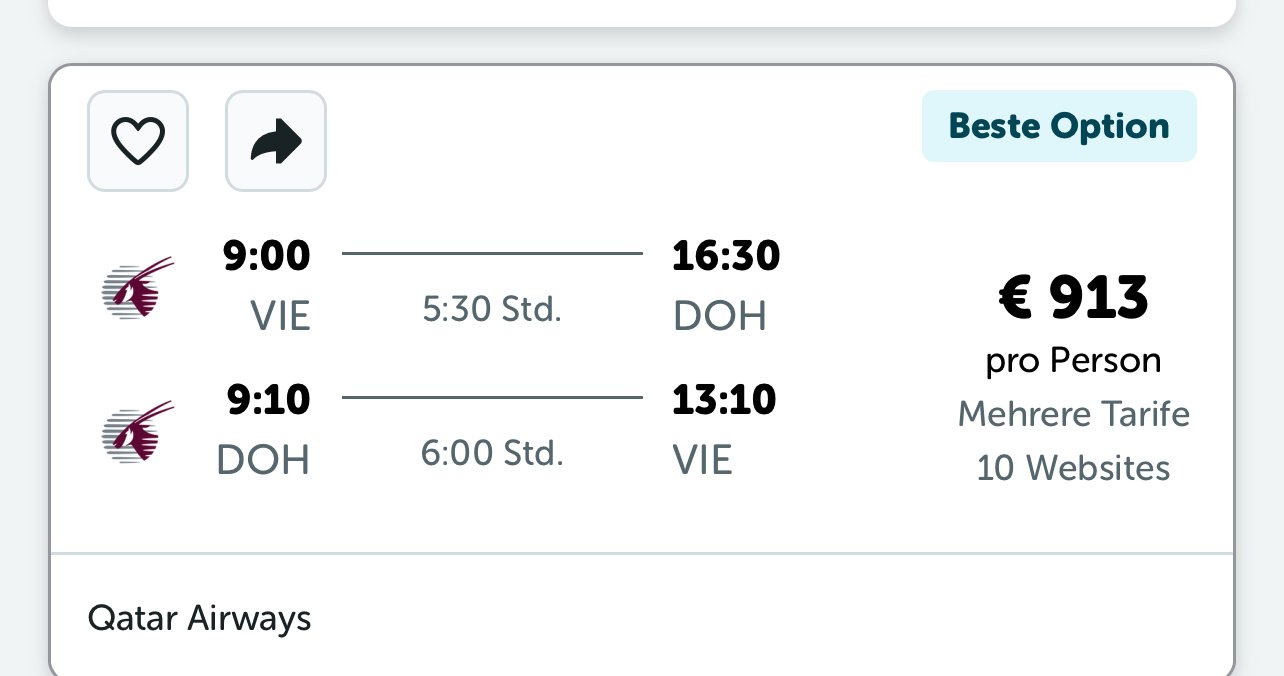Click the pro Person price label
The width and height of the screenshot is (1284, 676).
pyautogui.click(x=1074, y=361)
